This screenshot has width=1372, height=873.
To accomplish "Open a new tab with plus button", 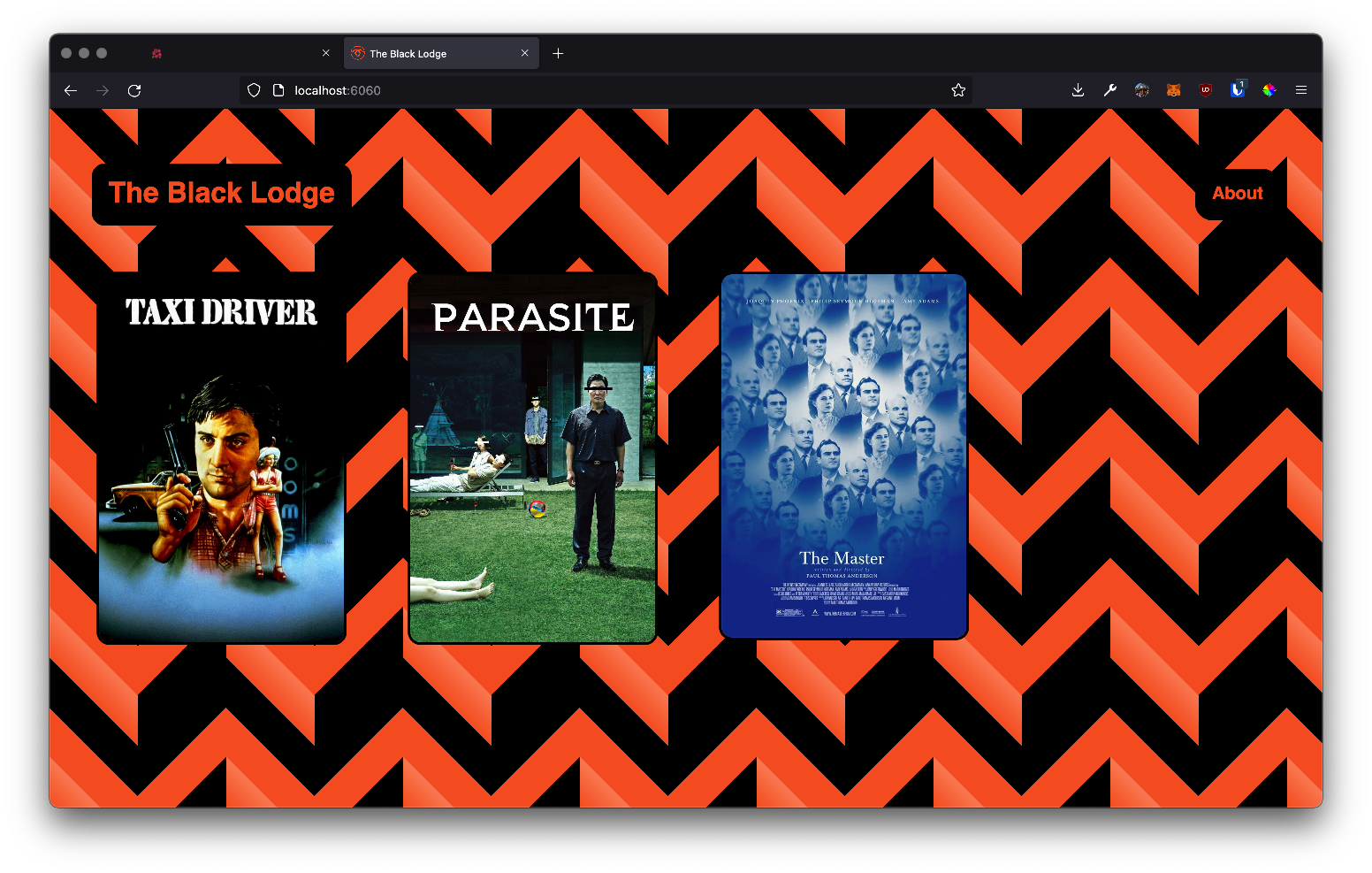I will (x=558, y=53).
